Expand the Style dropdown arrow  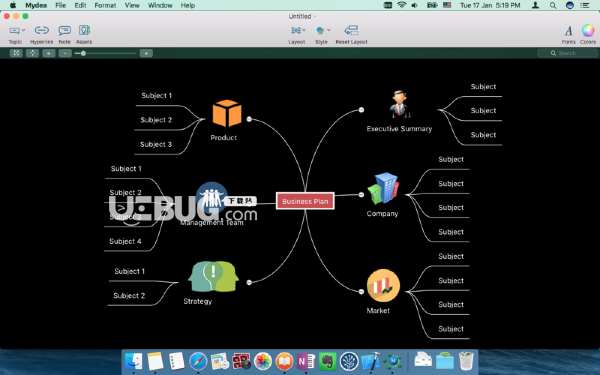click(329, 30)
